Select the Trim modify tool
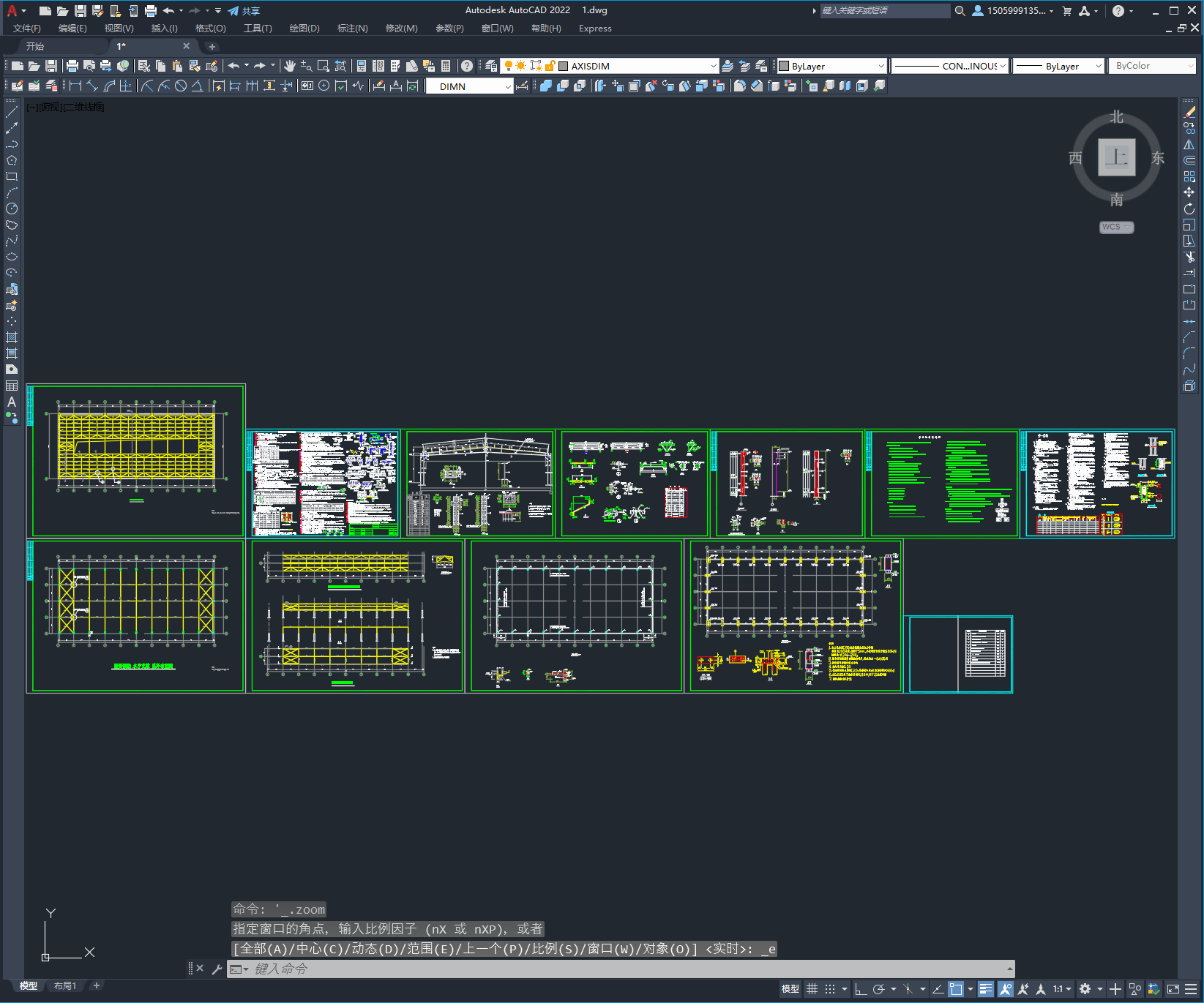This screenshot has width=1204, height=1003. 1189,257
